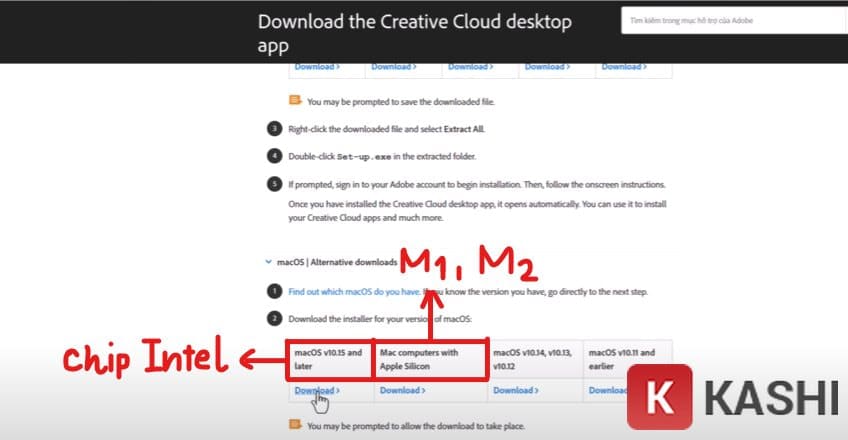
Task: Click the 'macOS v10.14, v10.13, v10.12' cell
Action: point(535,359)
